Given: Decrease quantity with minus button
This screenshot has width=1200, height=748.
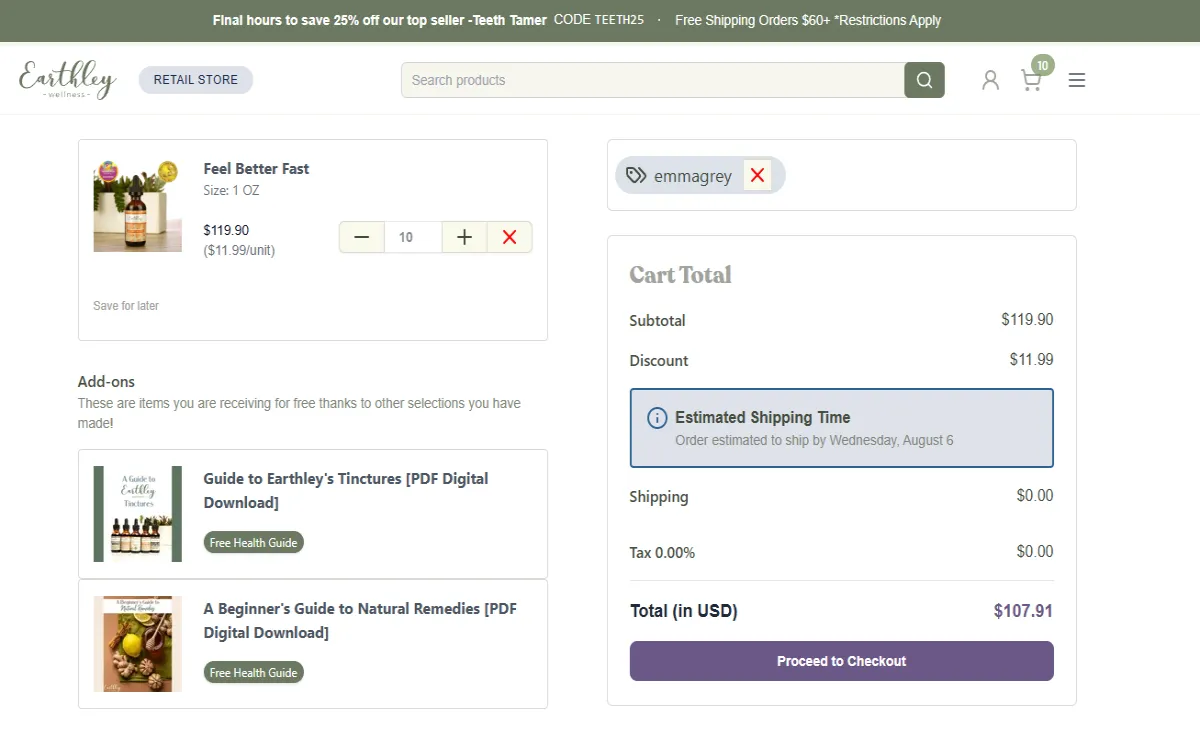Looking at the screenshot, I should pyautogui.click(x=362, y=237).
